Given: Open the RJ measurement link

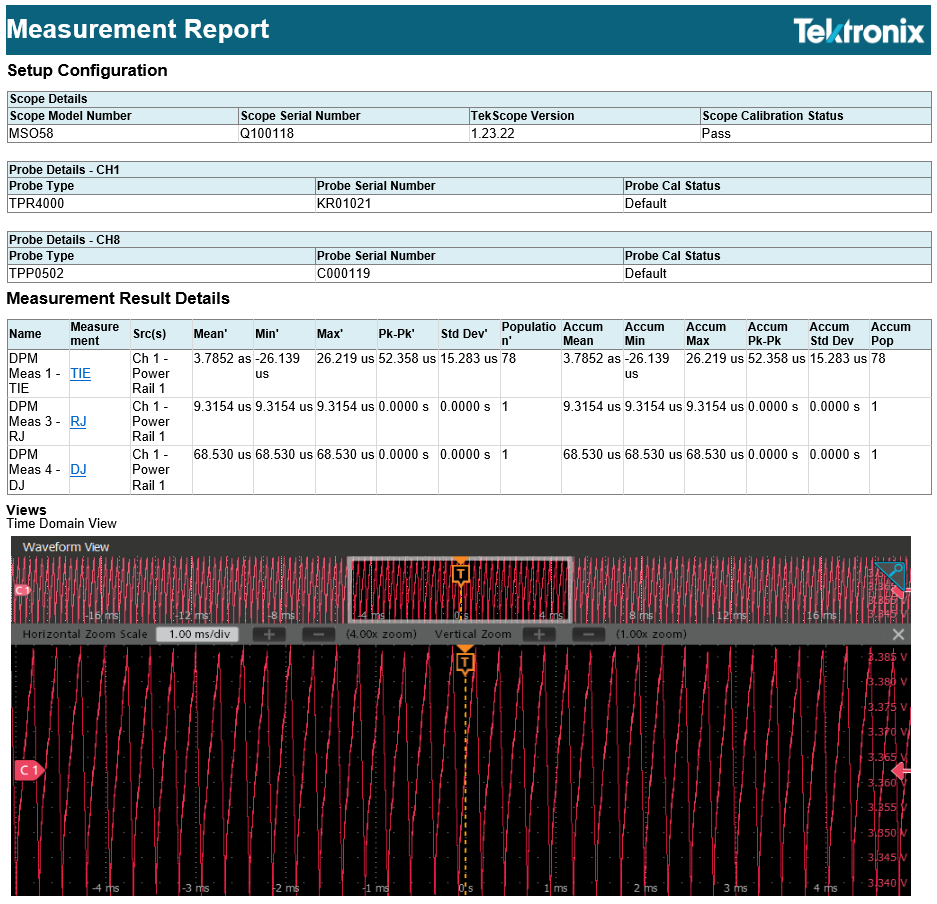Looking at the screenshot, I should (78, 422).
